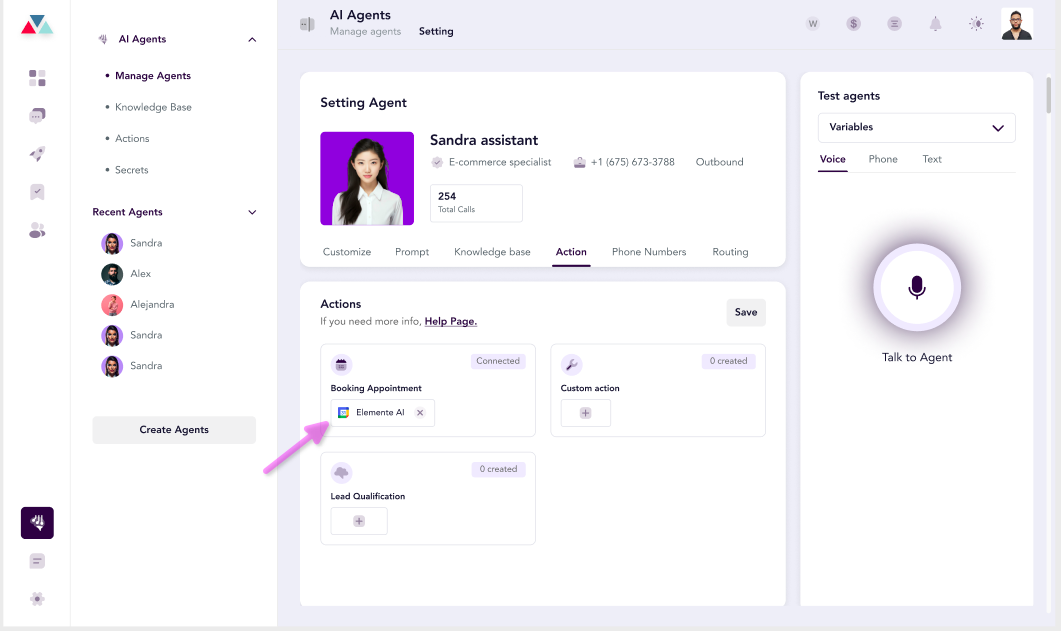Open the Help Page link
The image size is (1061, 631).
[451, 321]
